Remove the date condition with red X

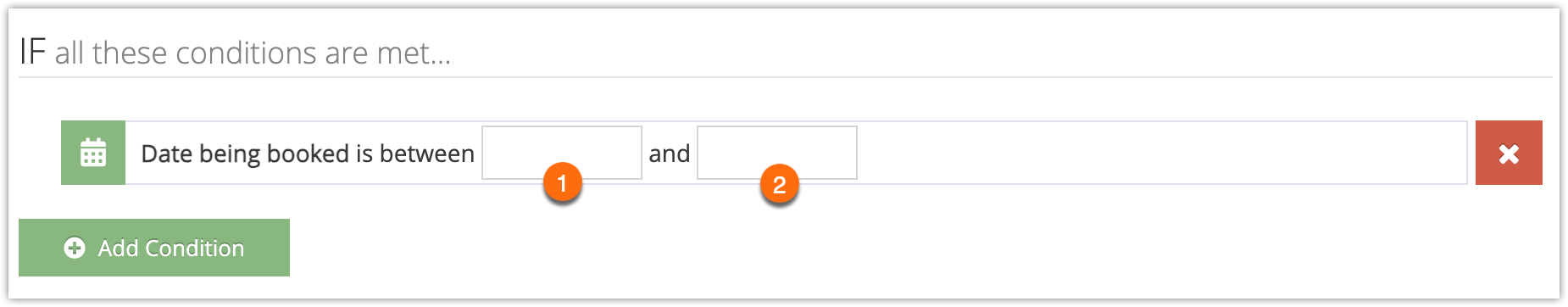click(1509, 153)
